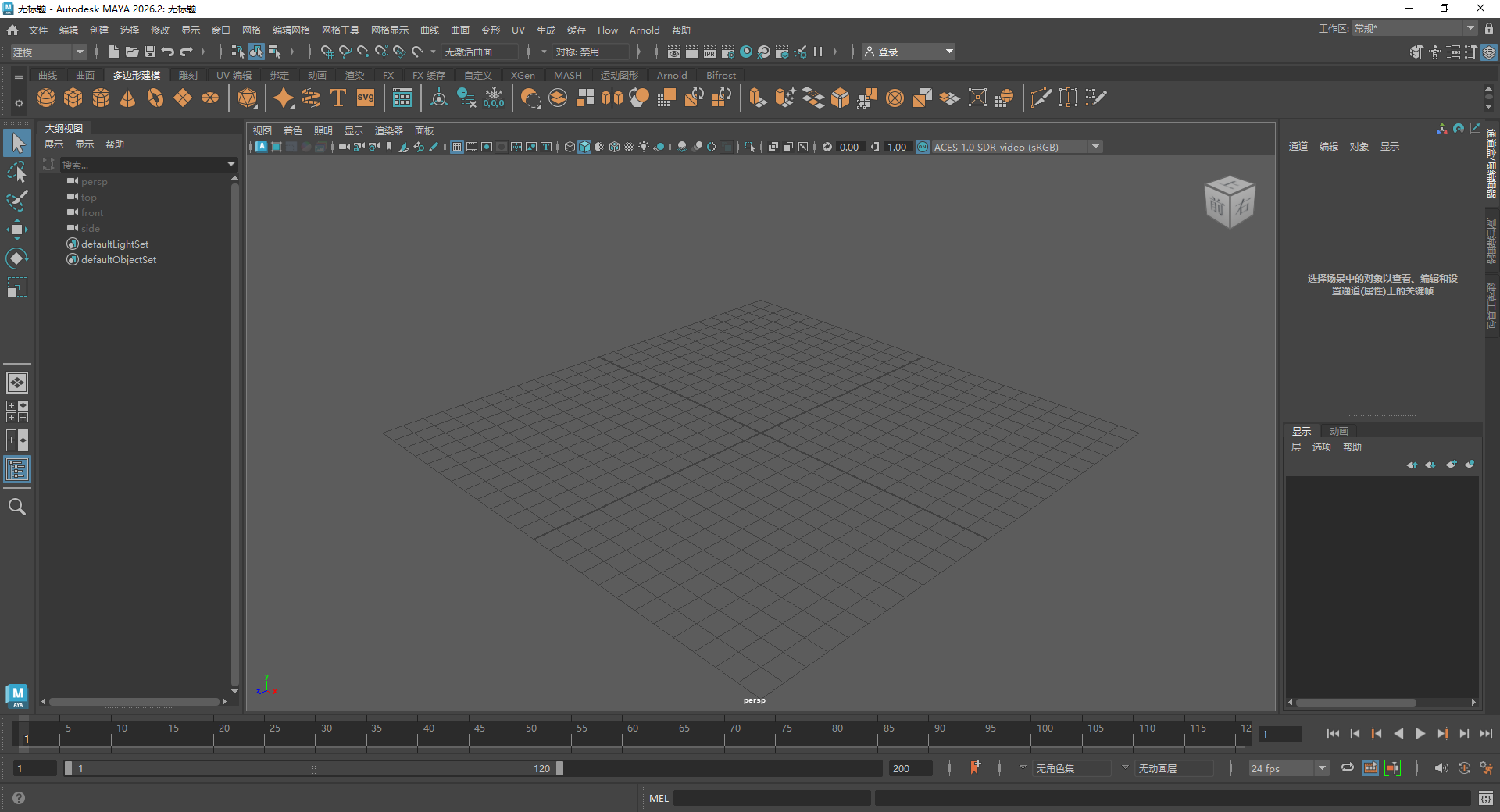Toggle the timeline loop playback button
Screen dimensions: 1500x812
coord(1348,768)
